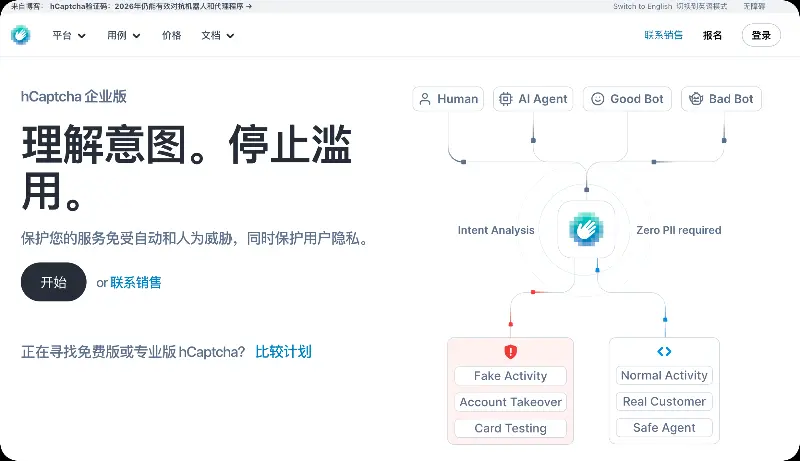The image size is (800, 461).
Task: Open the 平台 dropdown menu
Action: tap(69, 36)
